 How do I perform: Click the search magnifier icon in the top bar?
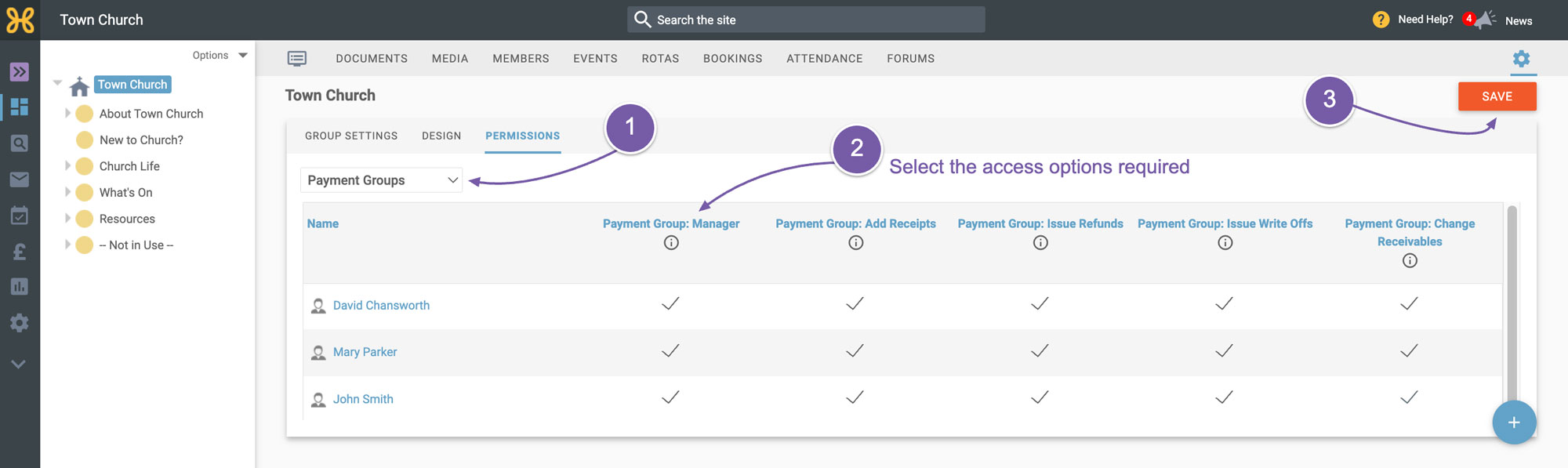[x=642, y=20]
